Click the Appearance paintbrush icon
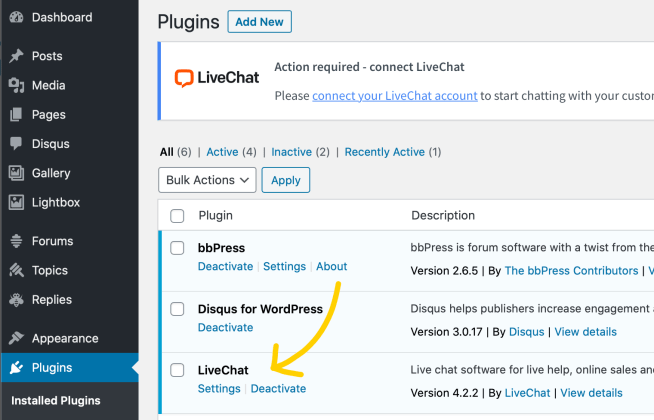Screen dimensions: 654x420 coord(16,338)
